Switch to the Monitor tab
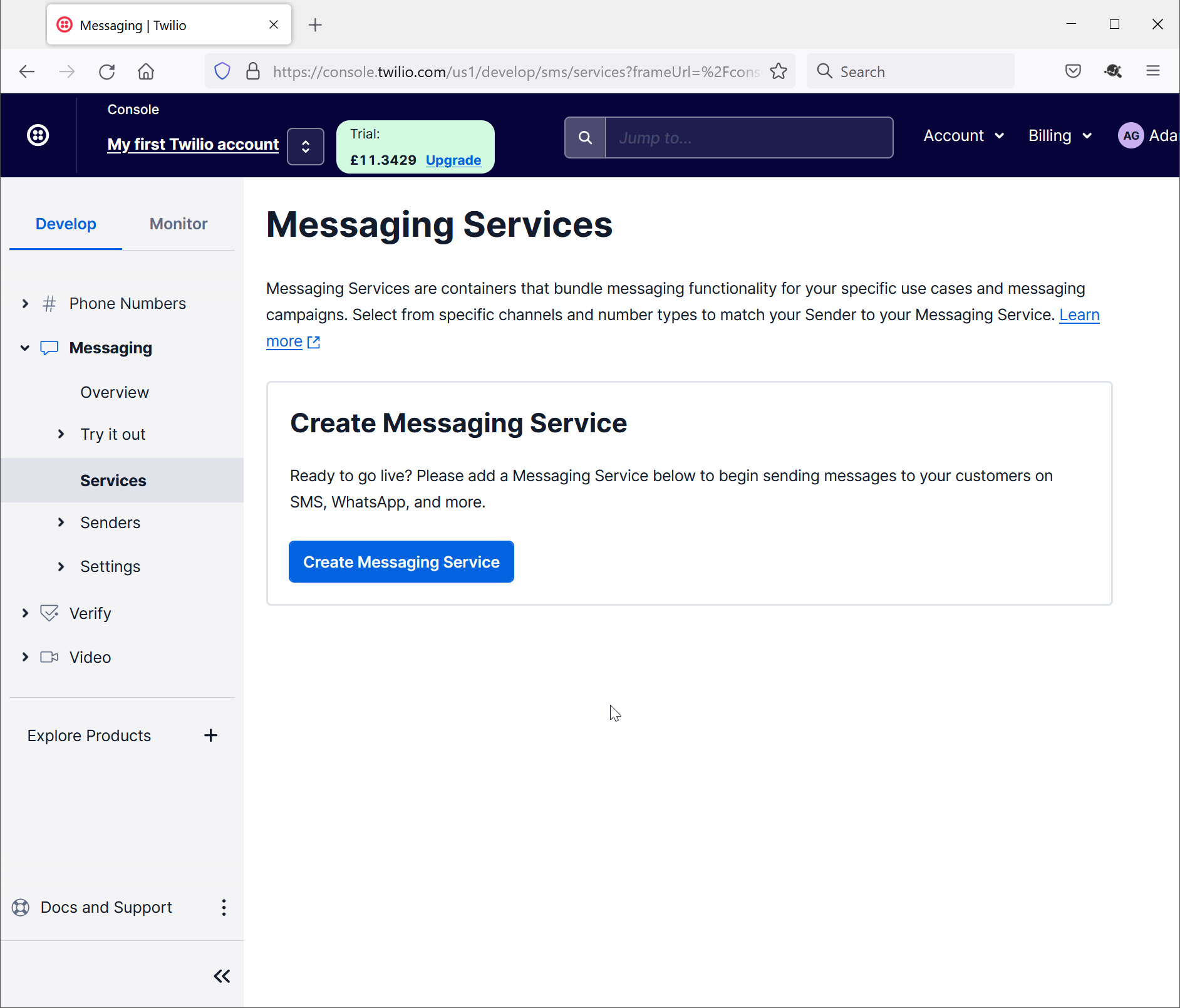 click(179, 224)
